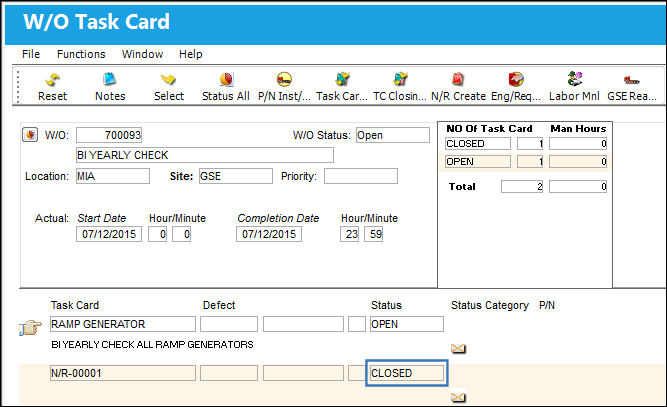Image resolution: width=667 pixels, height=407 pixels.
Task: Click the toolbar drag handle dots
Action: (18, 87)
